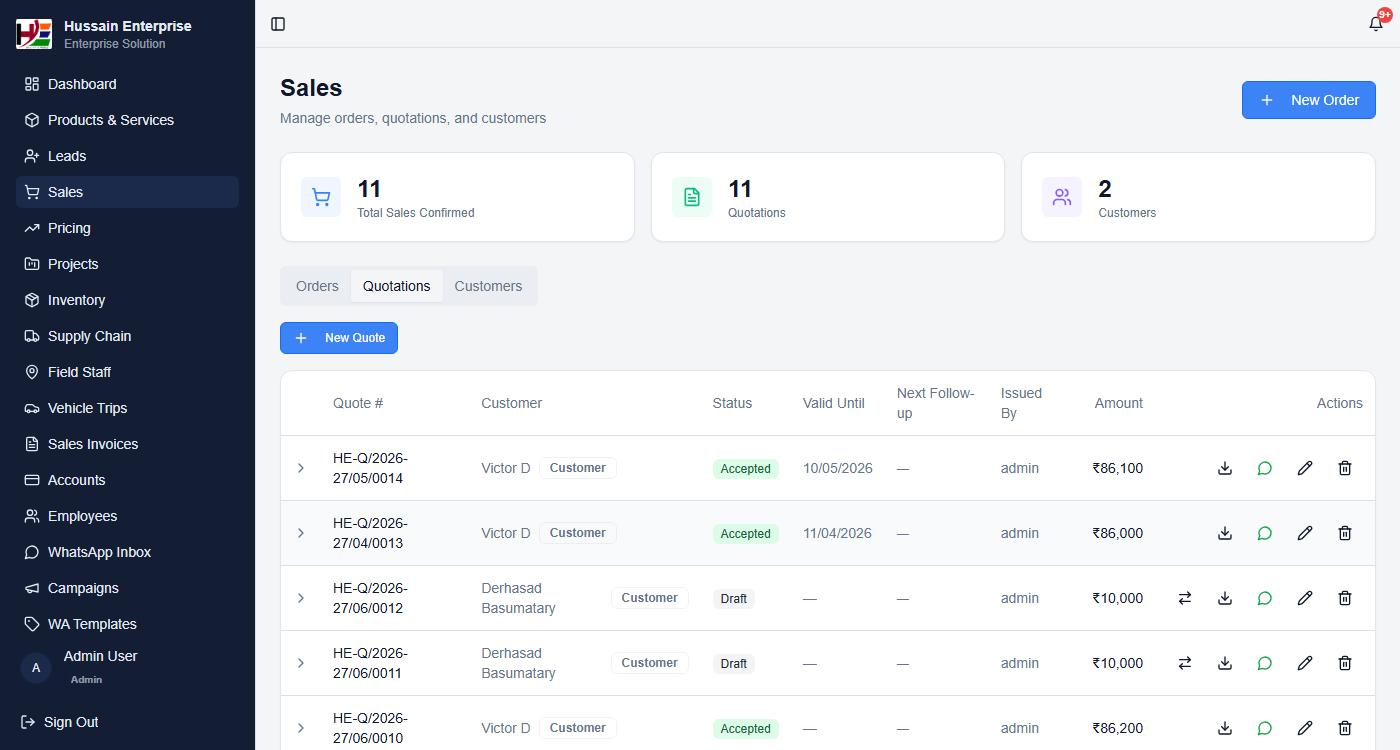Open the Customers stat card
This screenshot has width=1400, height=750.
[x=1198, y=197]
